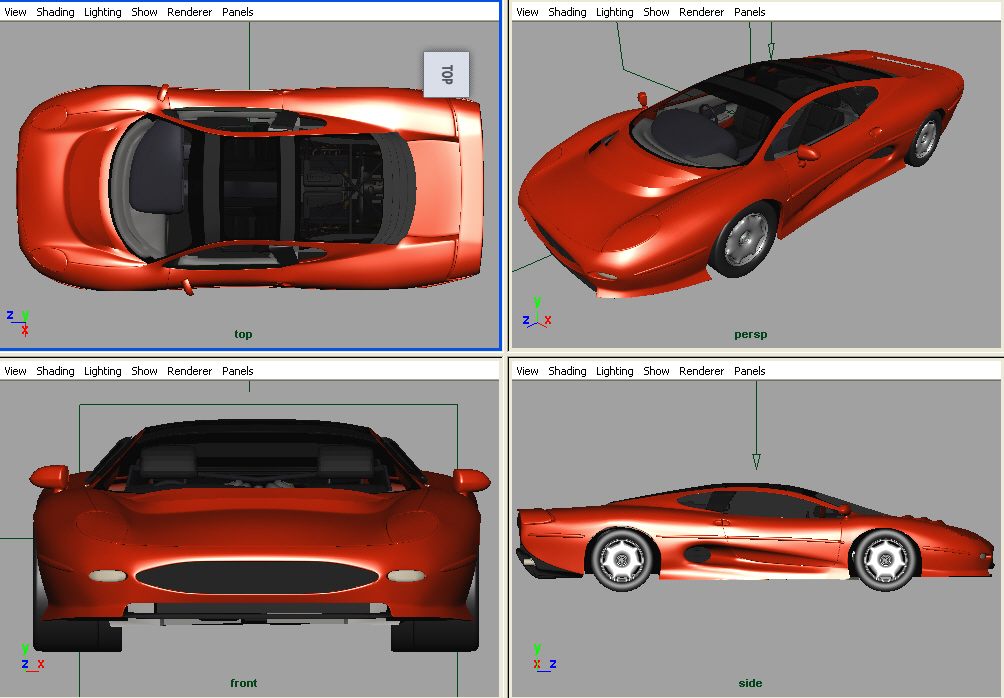Select the light arrow icon in persp view
The height and width of the screenshot is (698, 1004).
coord(771,51)
